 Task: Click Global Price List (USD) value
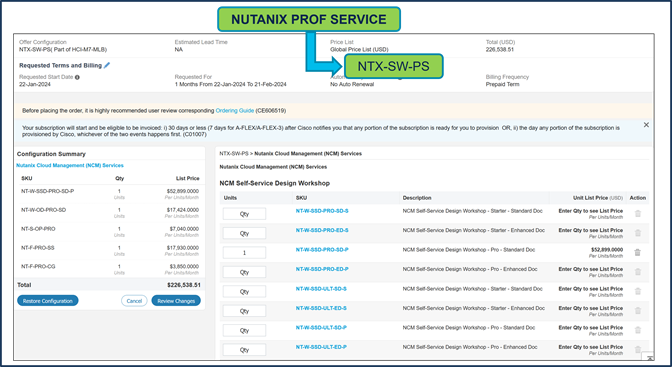pos(359,49)
